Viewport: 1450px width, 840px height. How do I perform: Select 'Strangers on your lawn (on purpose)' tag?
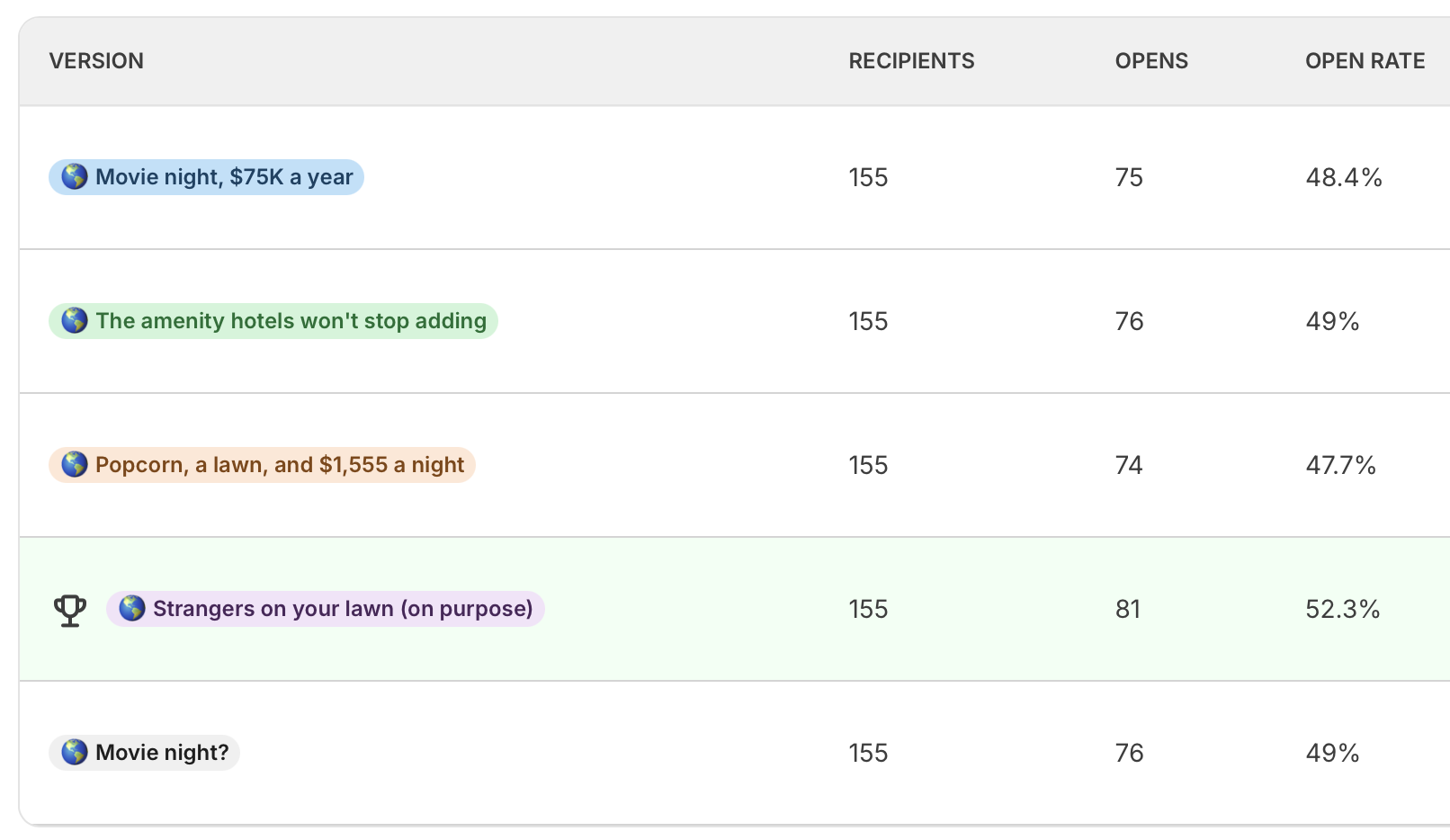click(x=326, y=609)
